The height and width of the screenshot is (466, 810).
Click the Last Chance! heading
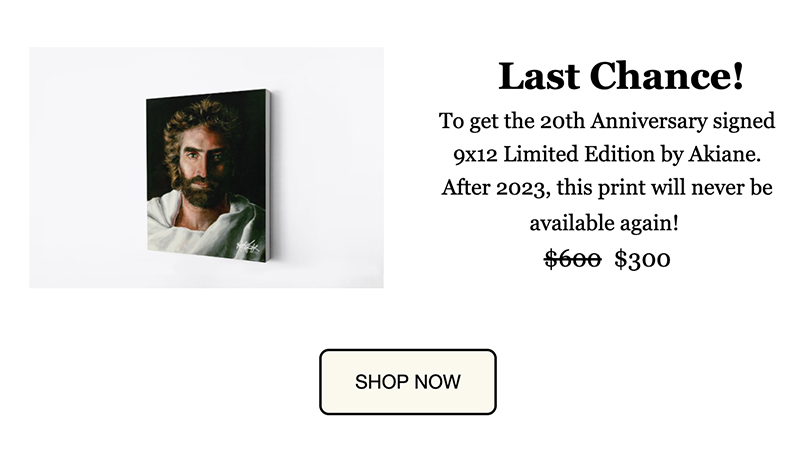coord(620,76)
